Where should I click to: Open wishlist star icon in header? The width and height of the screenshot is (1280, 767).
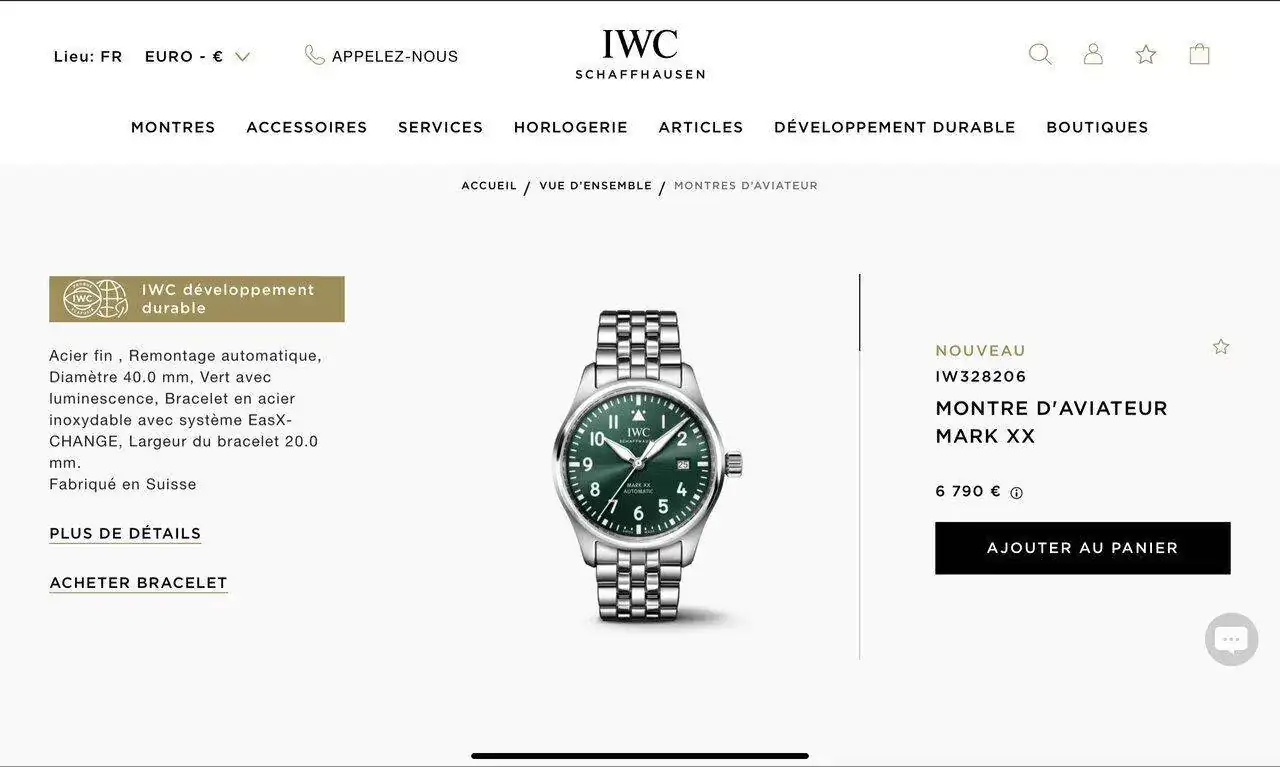[x=1146, y=55]
